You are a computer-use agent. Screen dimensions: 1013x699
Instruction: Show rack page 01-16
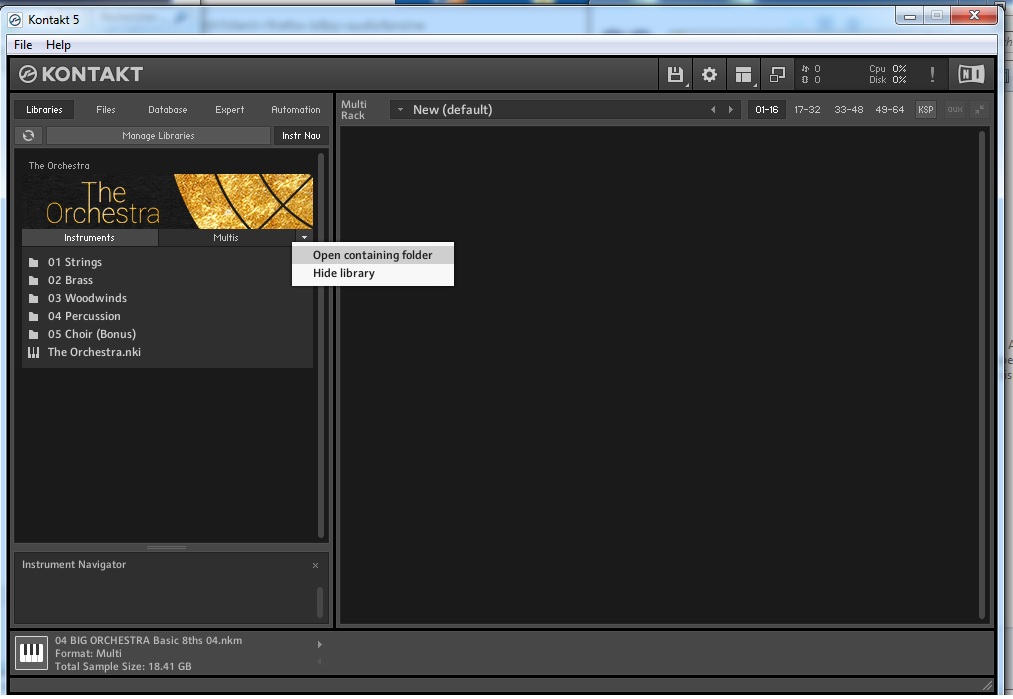767,110
